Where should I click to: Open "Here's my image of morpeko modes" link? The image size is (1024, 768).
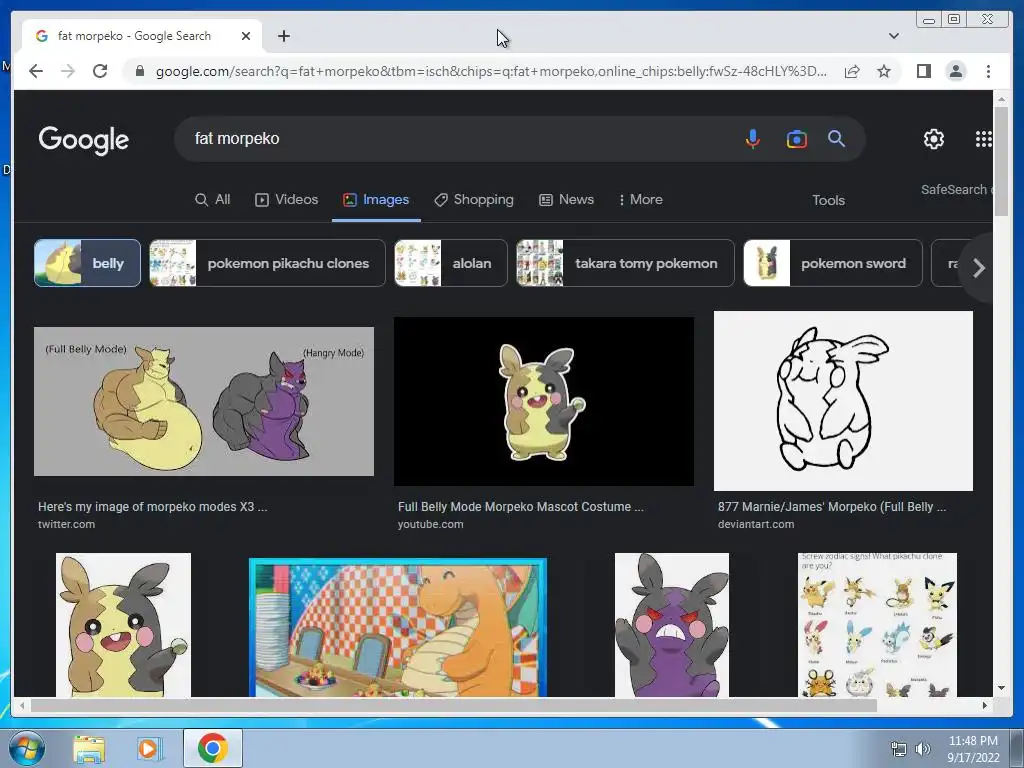click(x=152, y=507)
